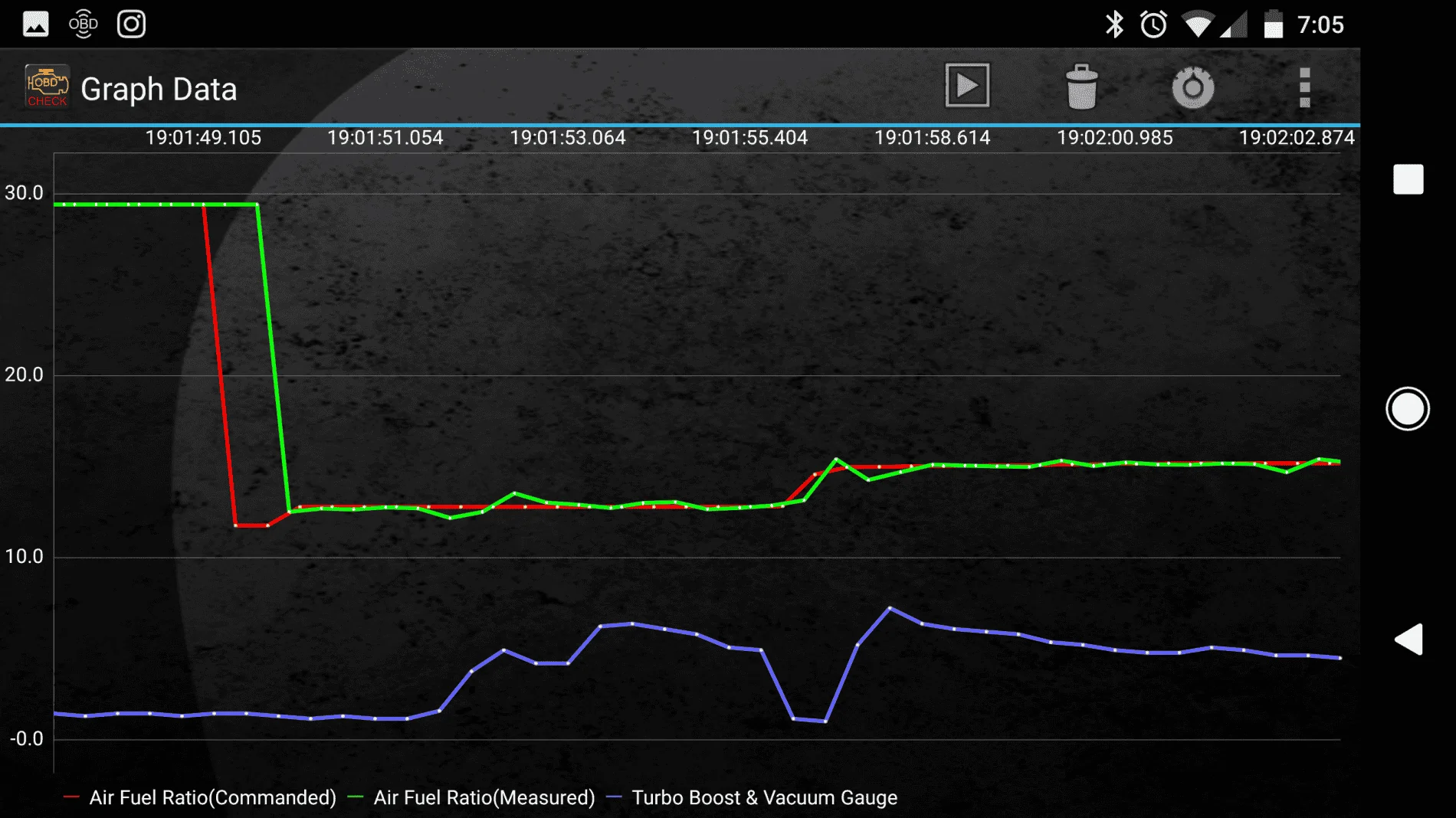Tap the 19:01:51.054 time label
The image size is (1456, 818).
tap(385, 138)
